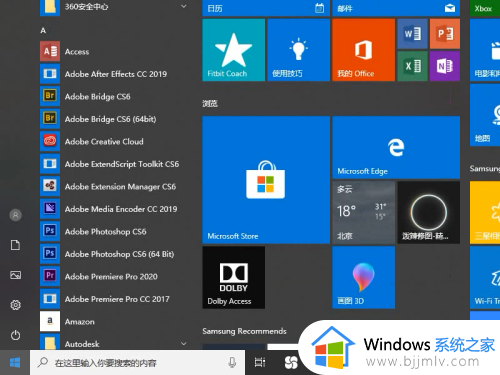Click the taskbar search box
Image resolution: width=500 pixels, height=375 pixels.
(137, 362)
